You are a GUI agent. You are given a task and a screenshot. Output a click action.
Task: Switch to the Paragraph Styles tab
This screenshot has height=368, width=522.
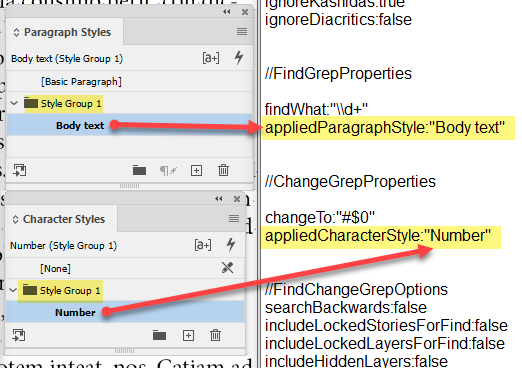tap(62, 32)
